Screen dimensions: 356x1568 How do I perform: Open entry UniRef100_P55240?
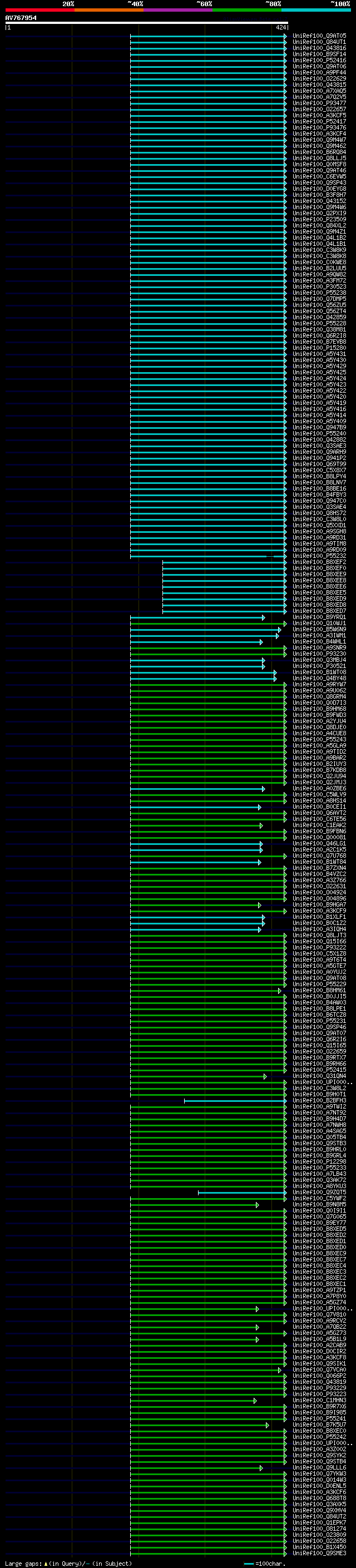pyautogui.click(x=319, y=433)
